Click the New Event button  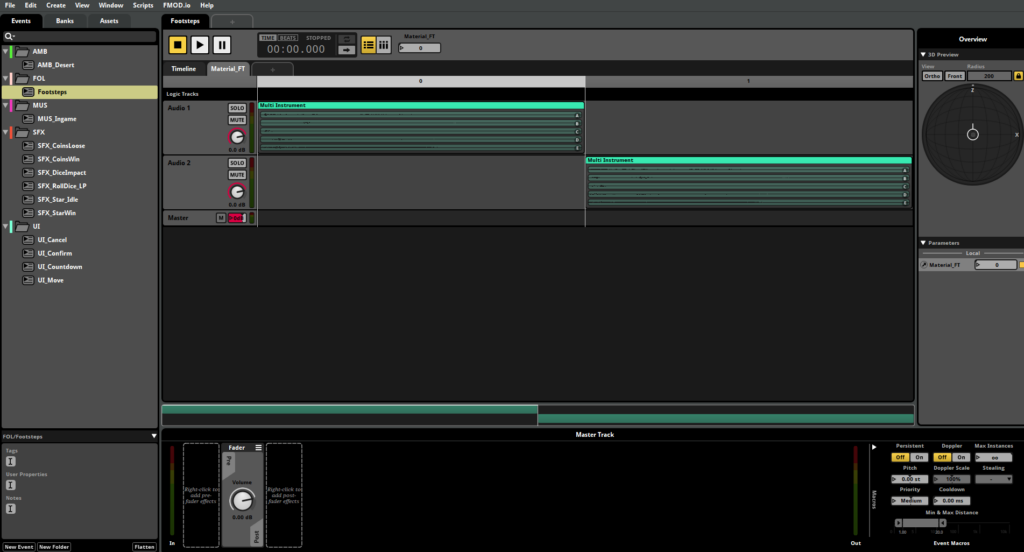point(19,547)
